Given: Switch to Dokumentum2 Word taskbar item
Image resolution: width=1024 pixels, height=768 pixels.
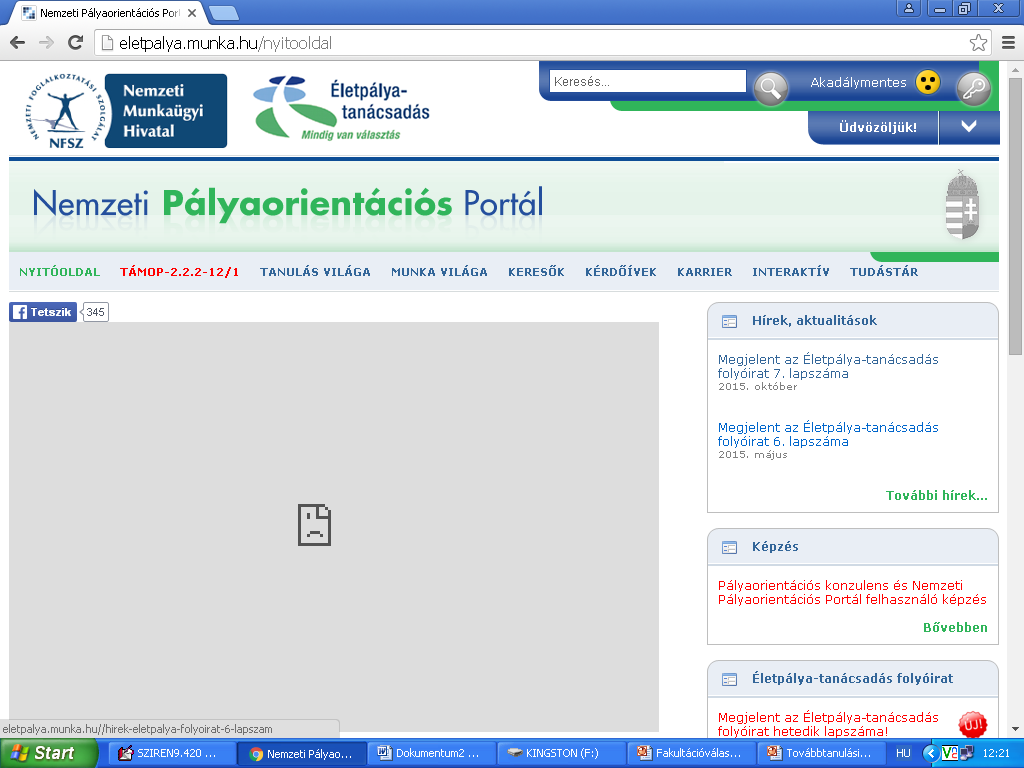Looking at the screenshot, I should click(x=430, y=753).
